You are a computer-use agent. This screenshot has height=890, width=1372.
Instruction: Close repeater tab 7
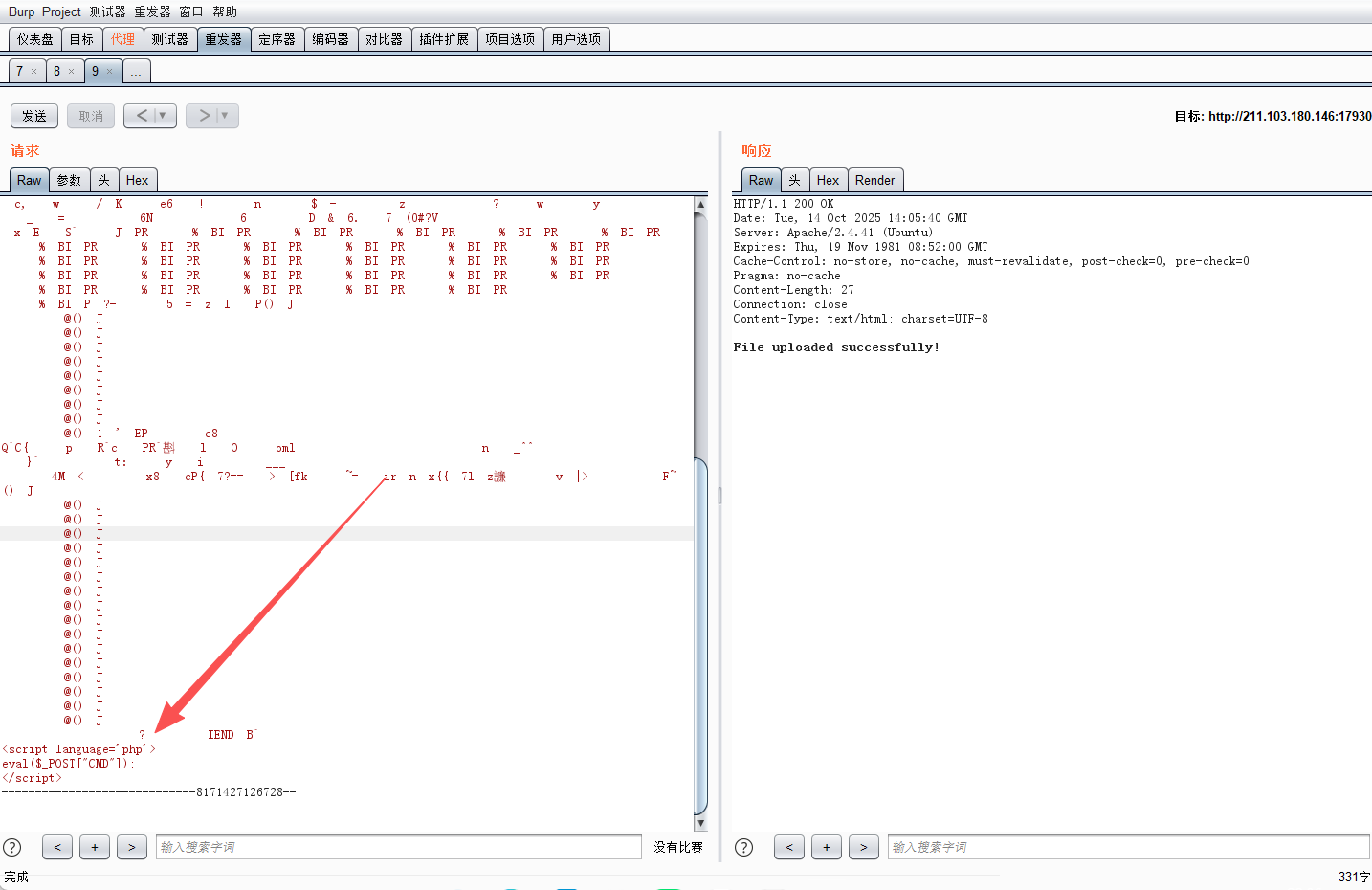33,72
